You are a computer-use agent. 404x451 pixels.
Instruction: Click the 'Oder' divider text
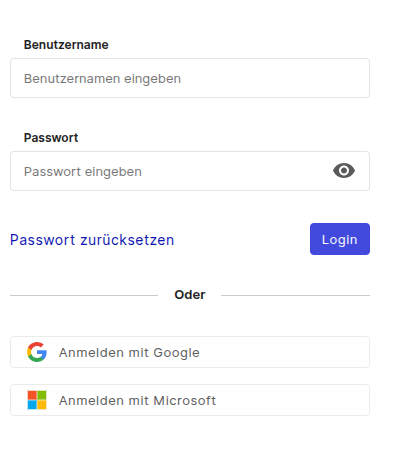coord(190,295)
